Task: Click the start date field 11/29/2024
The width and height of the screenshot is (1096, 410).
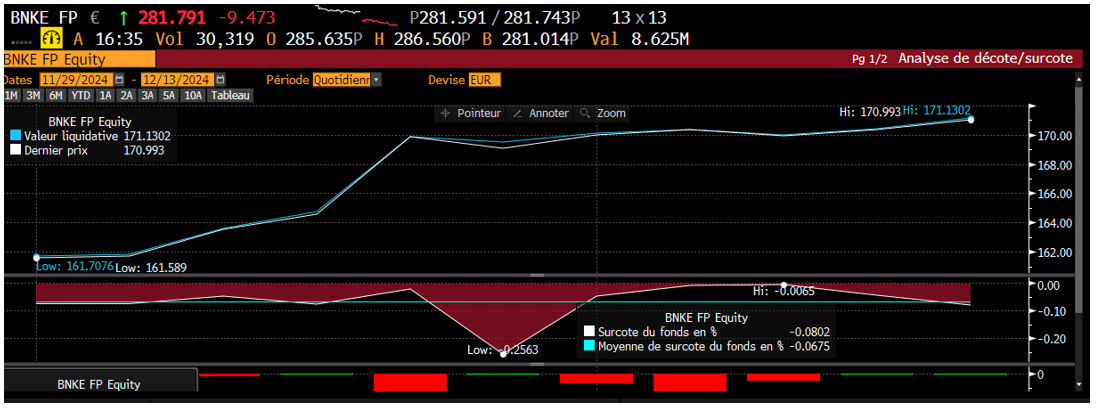Action: coord(75,80)
